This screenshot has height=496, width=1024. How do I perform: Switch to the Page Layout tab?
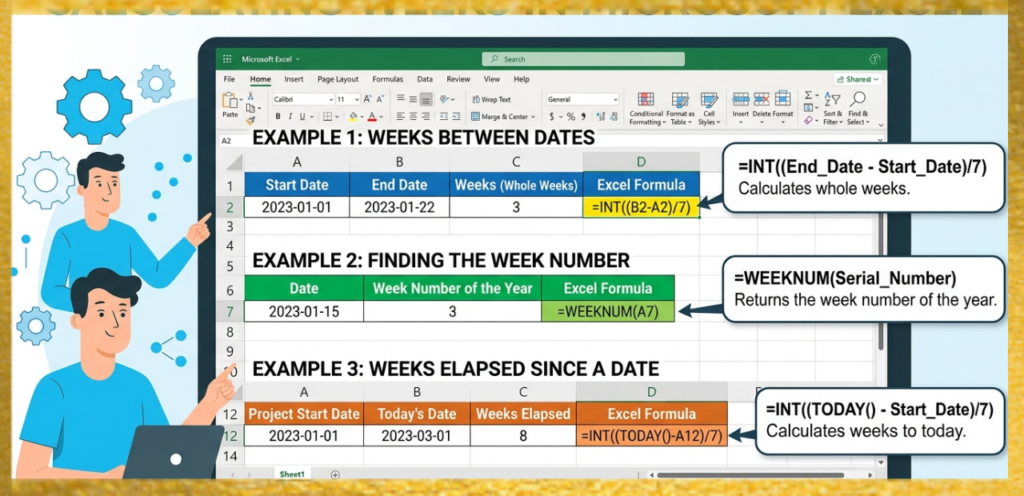338,79
